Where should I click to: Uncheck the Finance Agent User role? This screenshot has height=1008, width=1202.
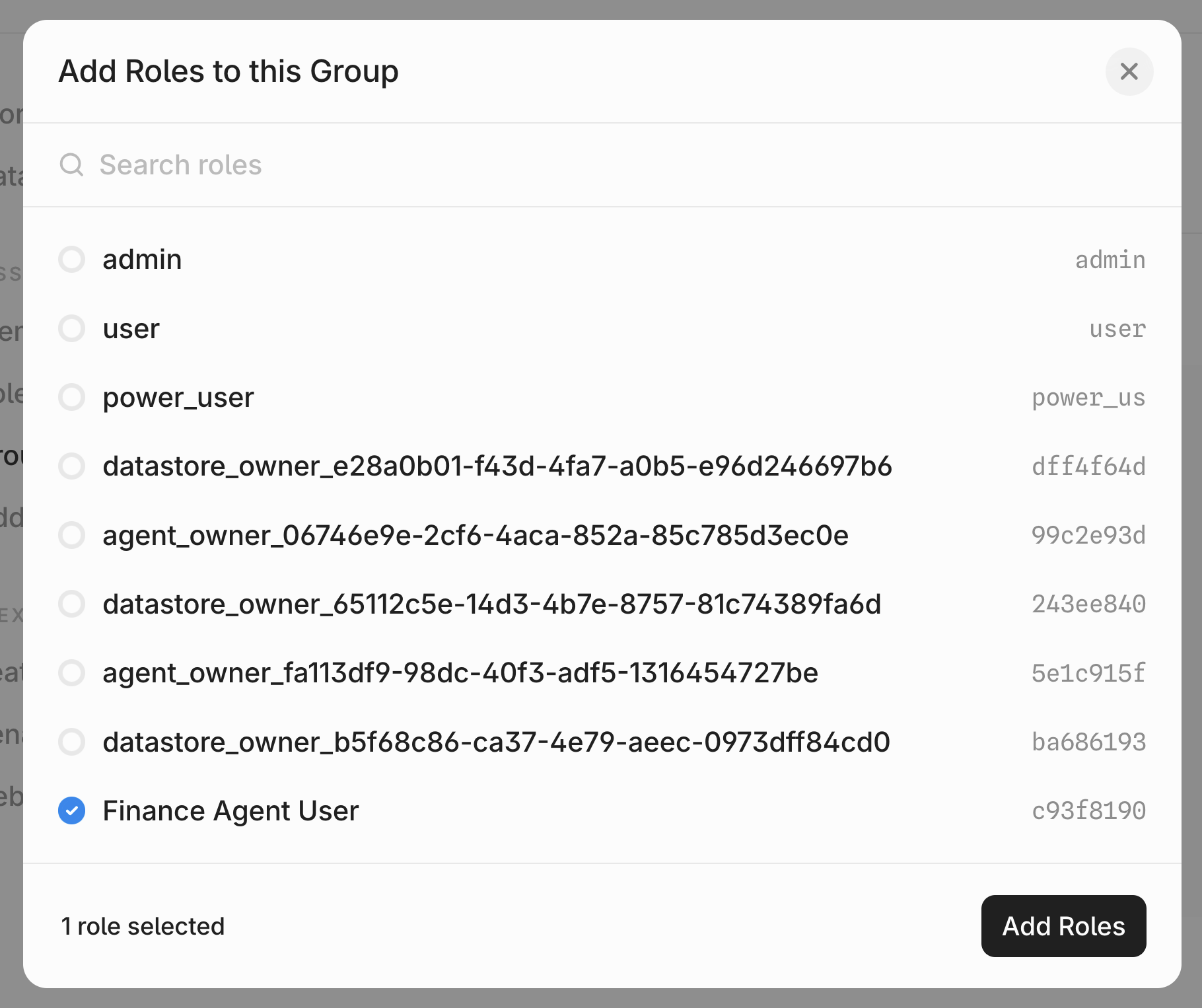pos(71,810)
